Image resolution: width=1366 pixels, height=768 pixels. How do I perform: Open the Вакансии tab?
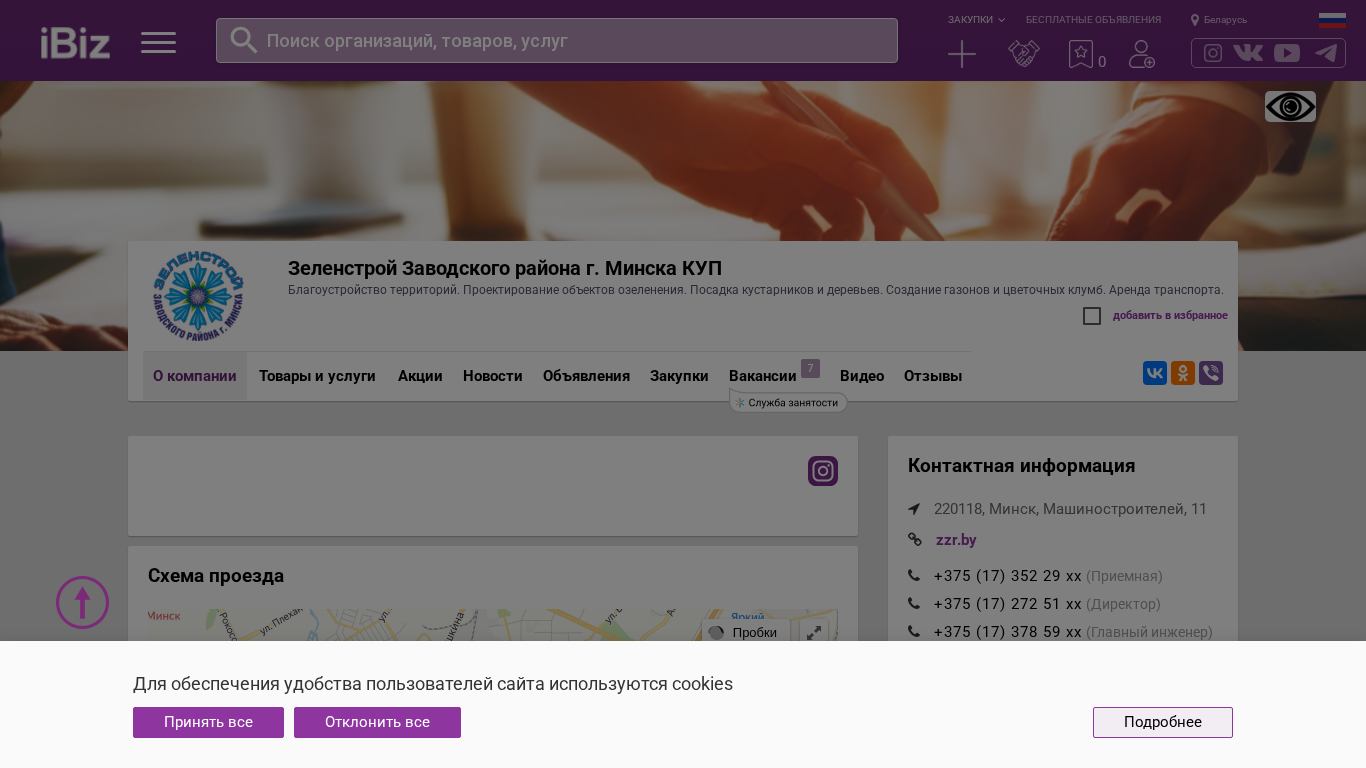763,376
